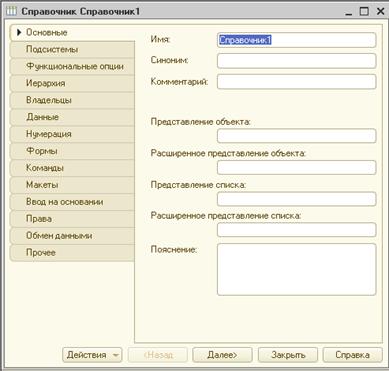Click the Закрыть button

(x=288, y=355)
